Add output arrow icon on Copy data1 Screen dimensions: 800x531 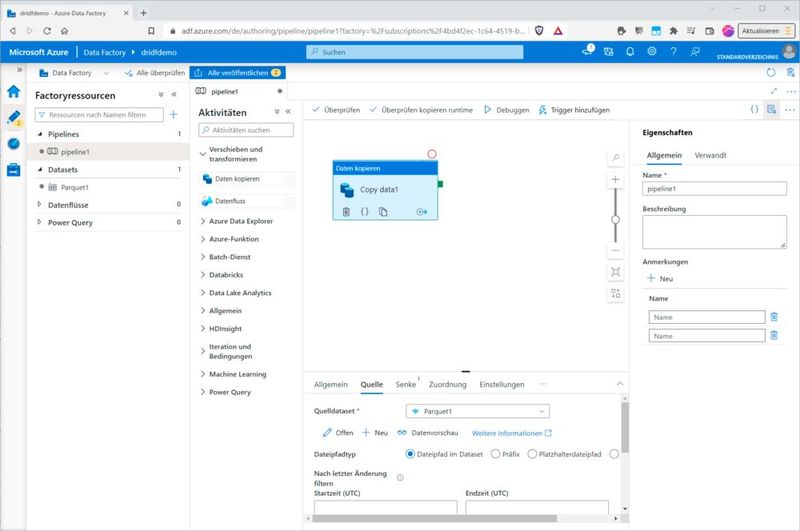pos(421,212)
